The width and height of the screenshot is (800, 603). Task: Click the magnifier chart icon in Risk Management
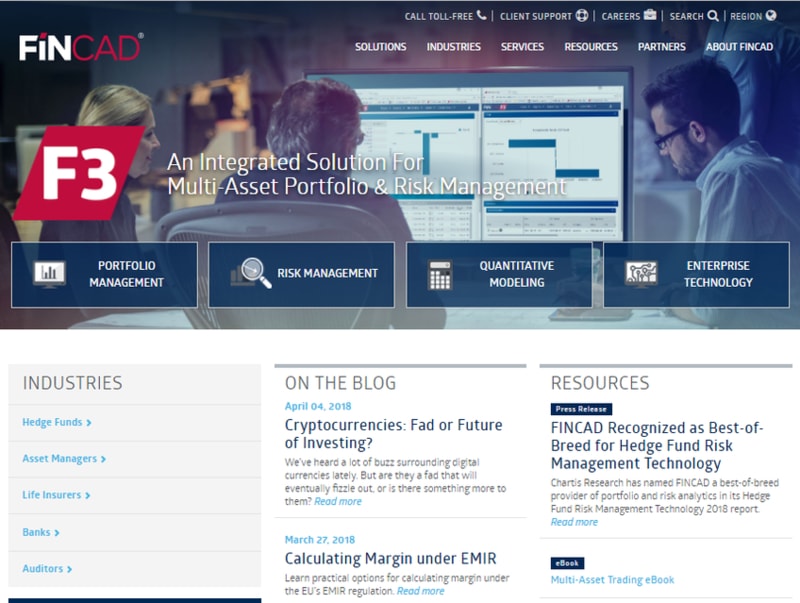(x=251, y=273)
